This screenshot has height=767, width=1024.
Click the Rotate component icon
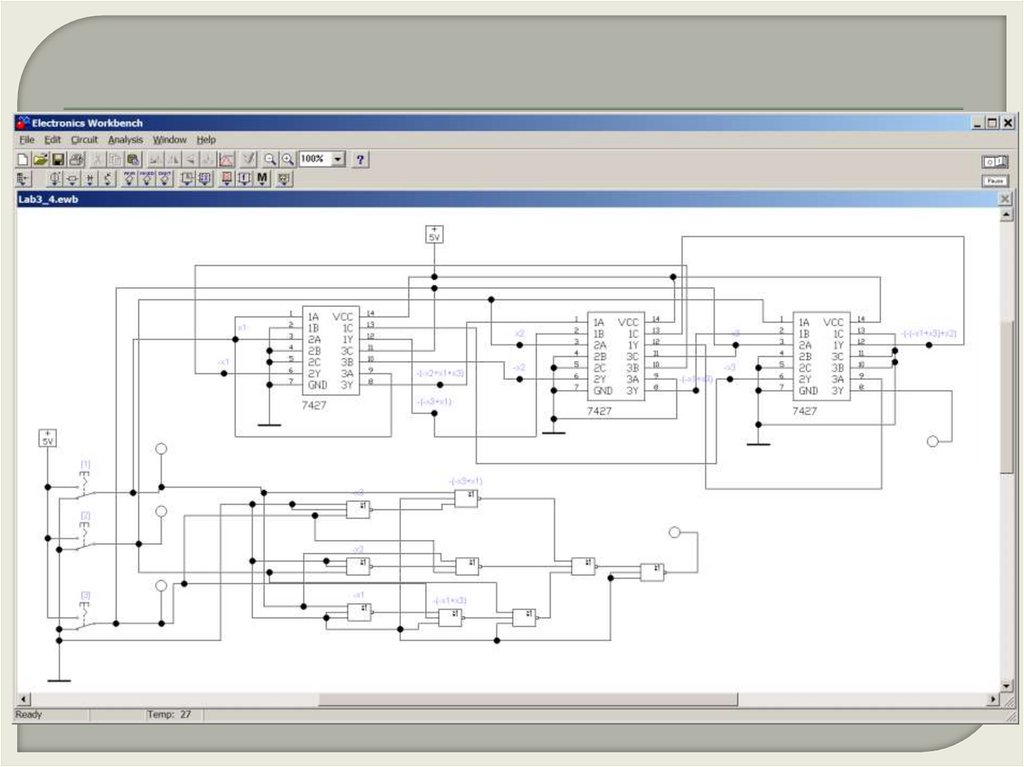tap(155, 159)
